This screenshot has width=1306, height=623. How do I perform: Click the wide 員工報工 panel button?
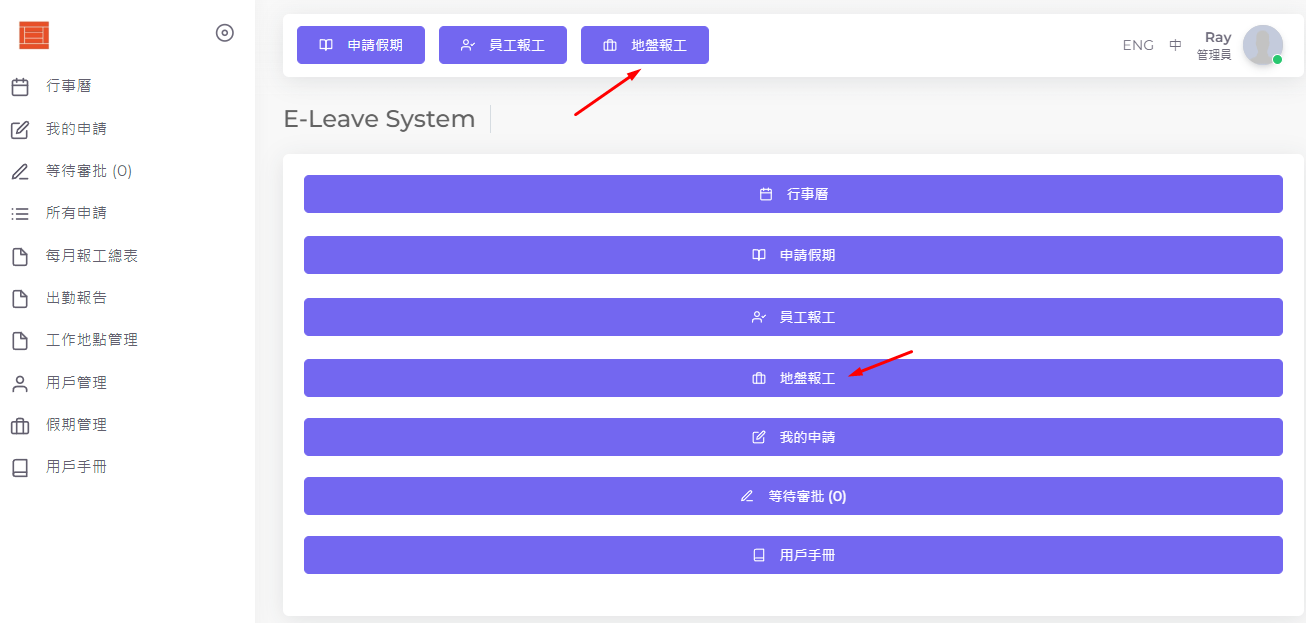pos(793,317)
